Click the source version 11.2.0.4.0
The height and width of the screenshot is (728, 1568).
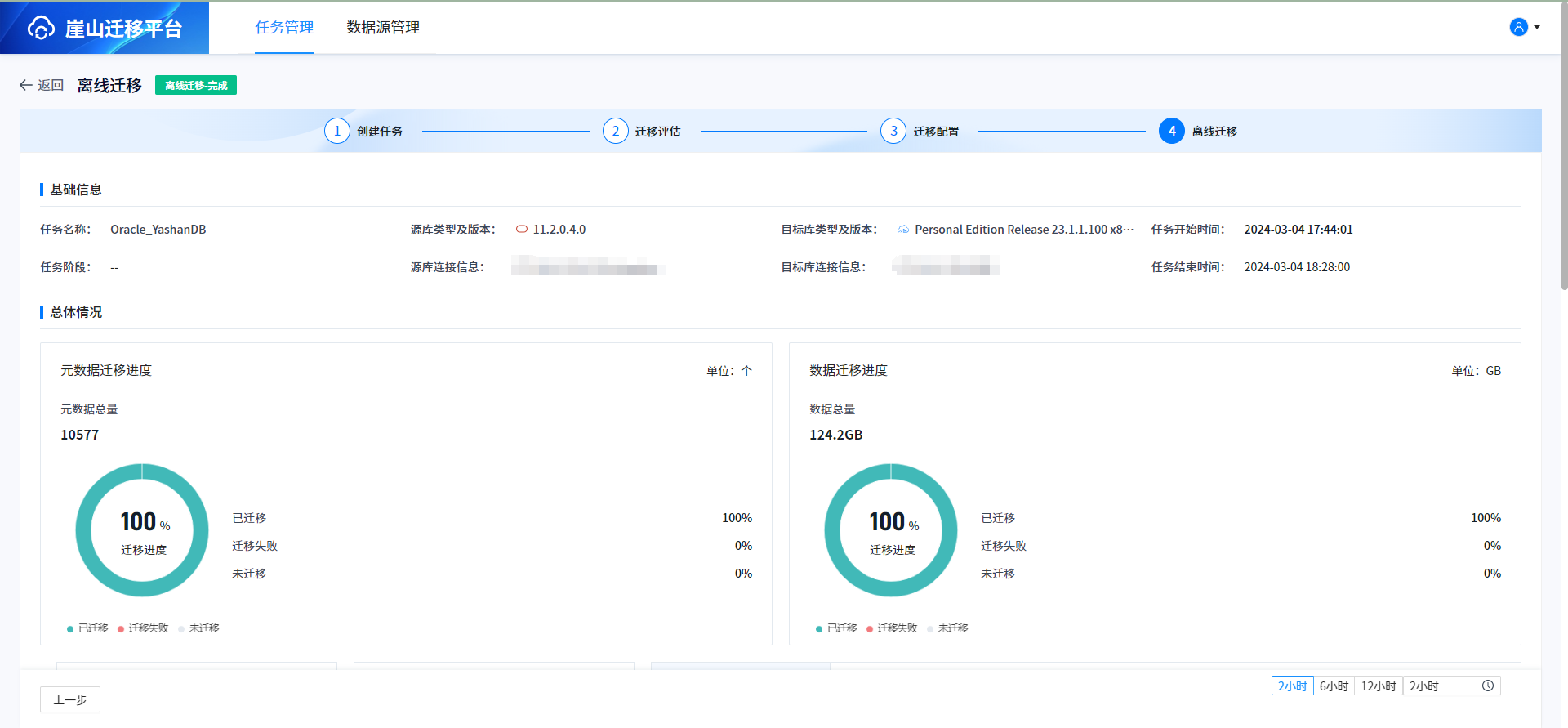pos(559,230)
